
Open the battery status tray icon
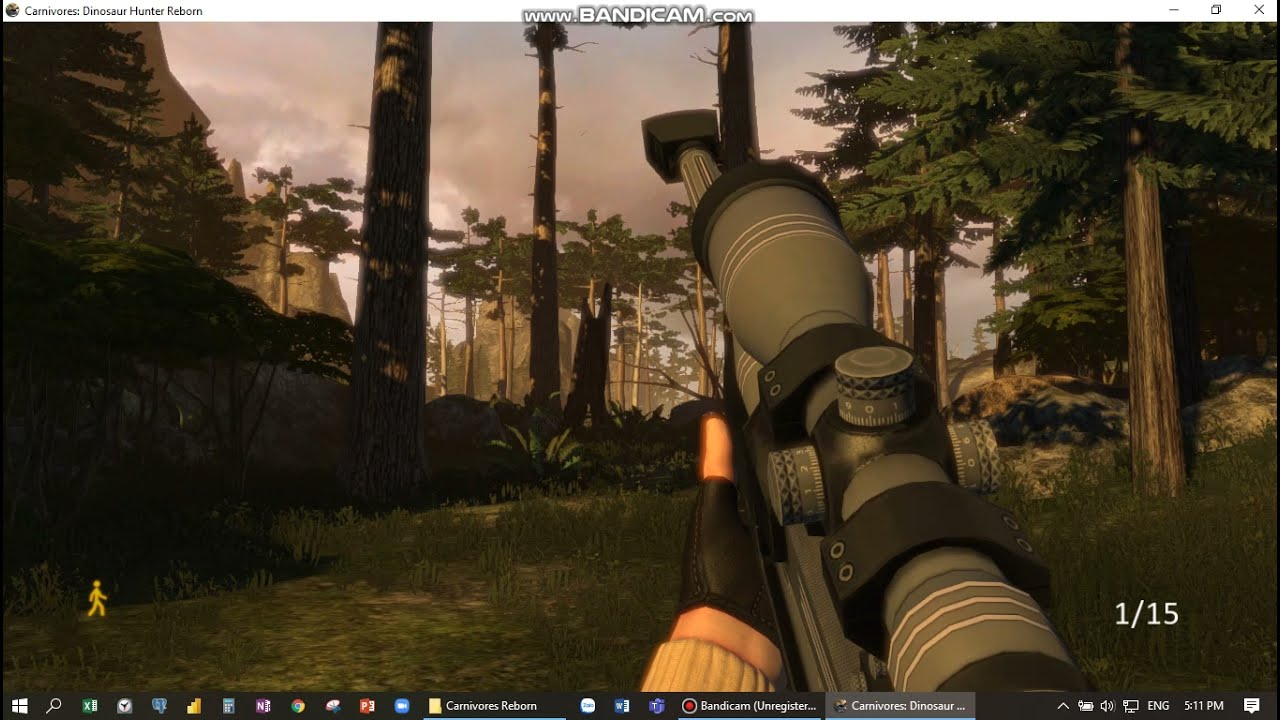click(1086, 705)
